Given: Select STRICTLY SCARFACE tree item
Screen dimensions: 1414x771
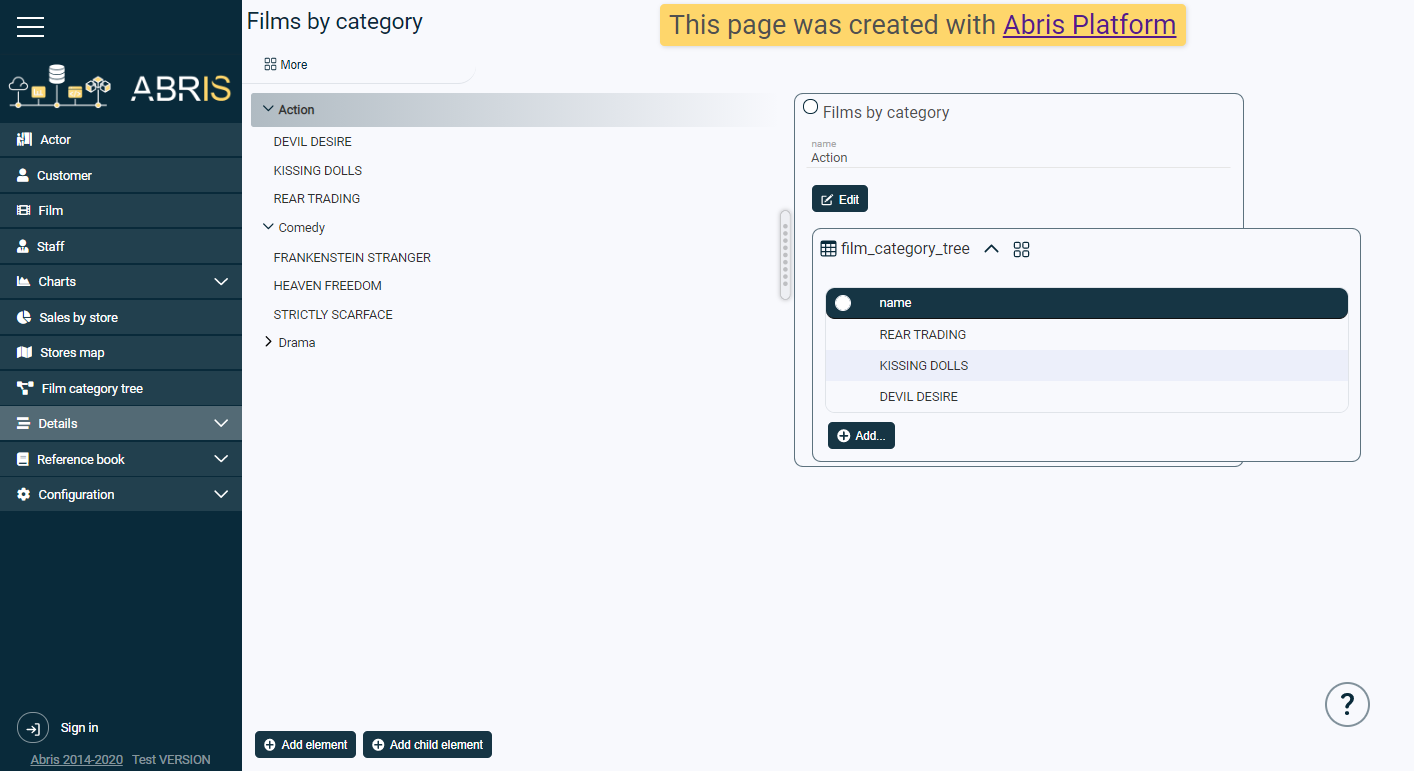Looking at the screenshot, I should [333, 315].
